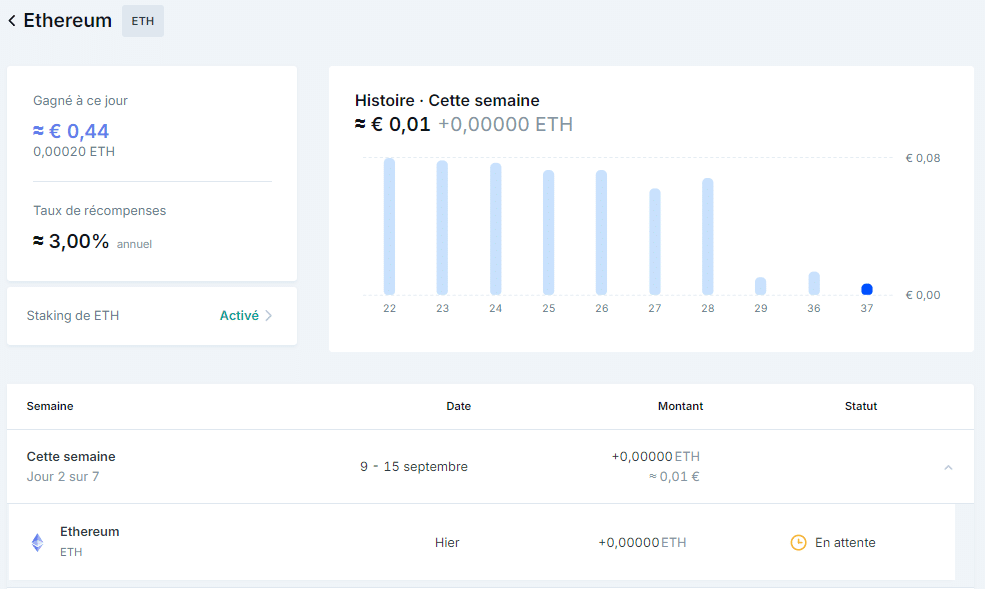Click the '≈ 0,01 €' weekly amount
The height and width of the screenshot is (589, 985).
(x=674, y=477)
